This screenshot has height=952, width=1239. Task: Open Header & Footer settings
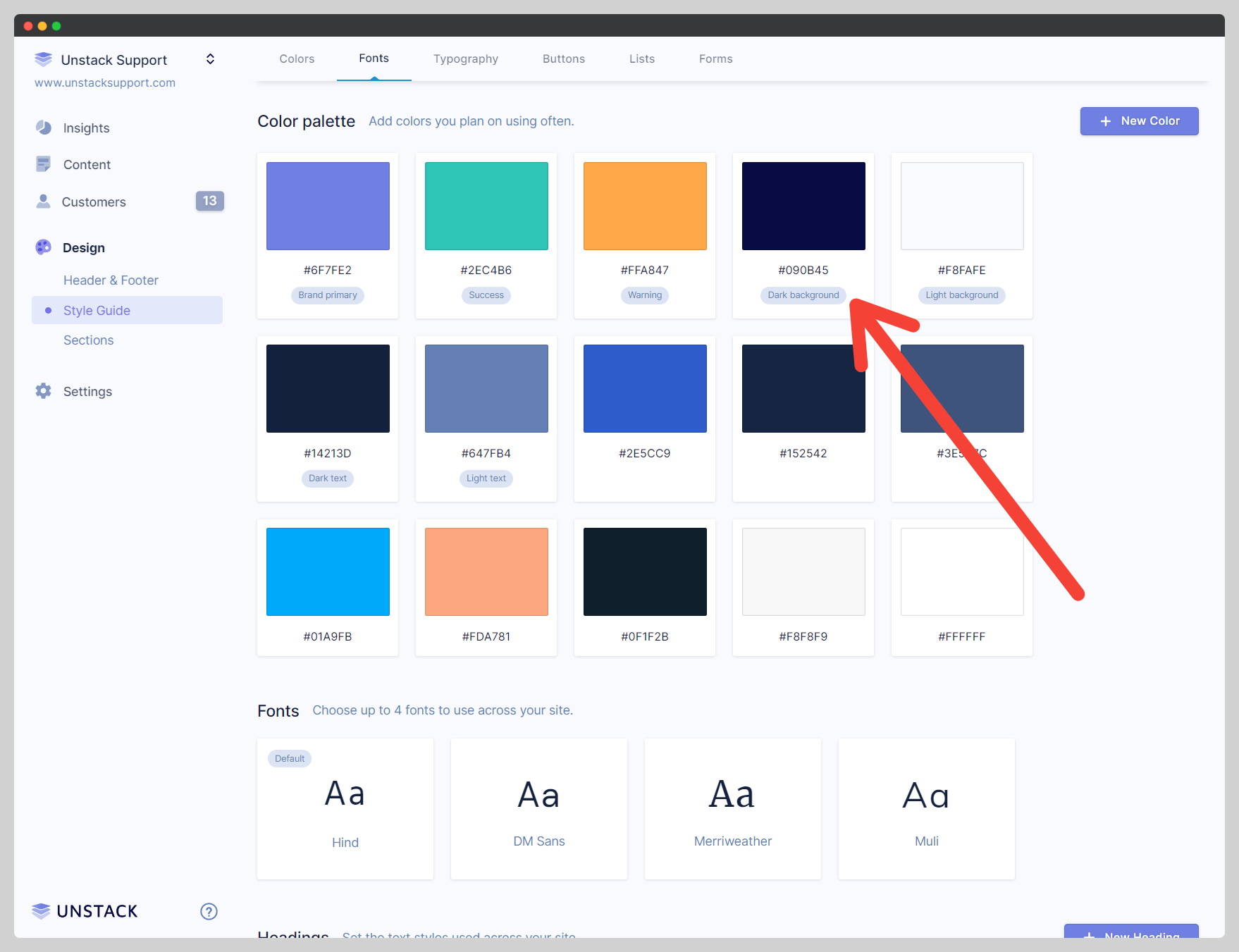(x=111, y=280)
